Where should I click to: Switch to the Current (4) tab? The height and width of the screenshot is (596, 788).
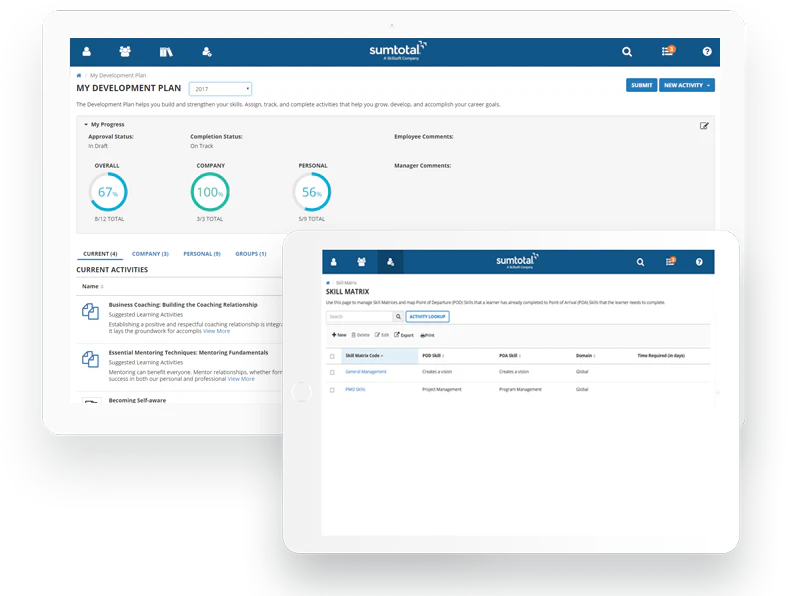100,254
